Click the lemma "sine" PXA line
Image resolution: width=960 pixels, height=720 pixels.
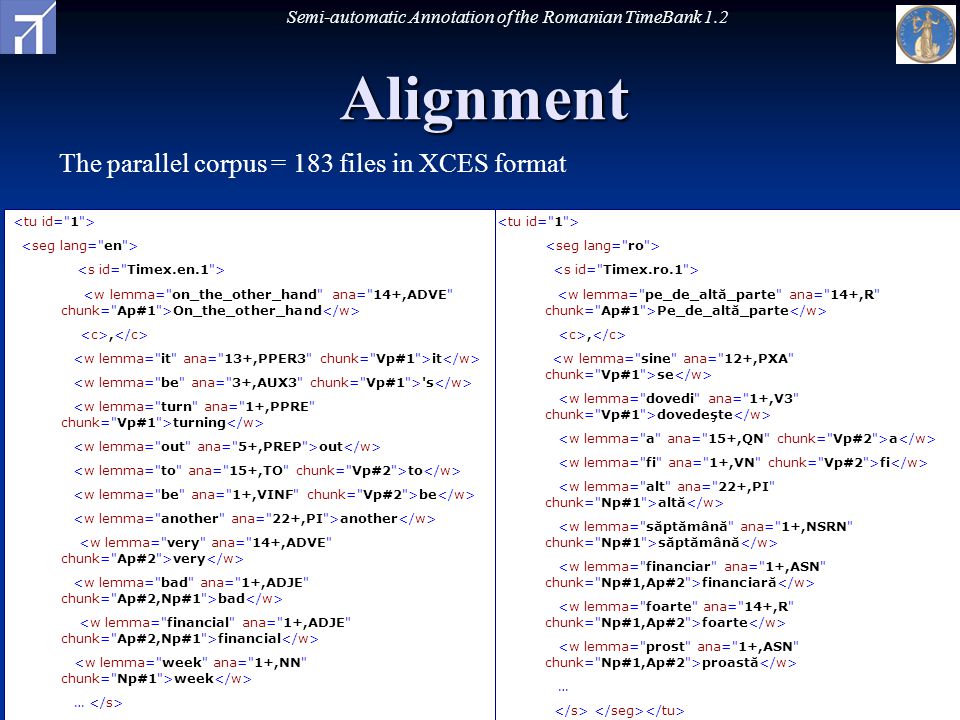(673, 359)
